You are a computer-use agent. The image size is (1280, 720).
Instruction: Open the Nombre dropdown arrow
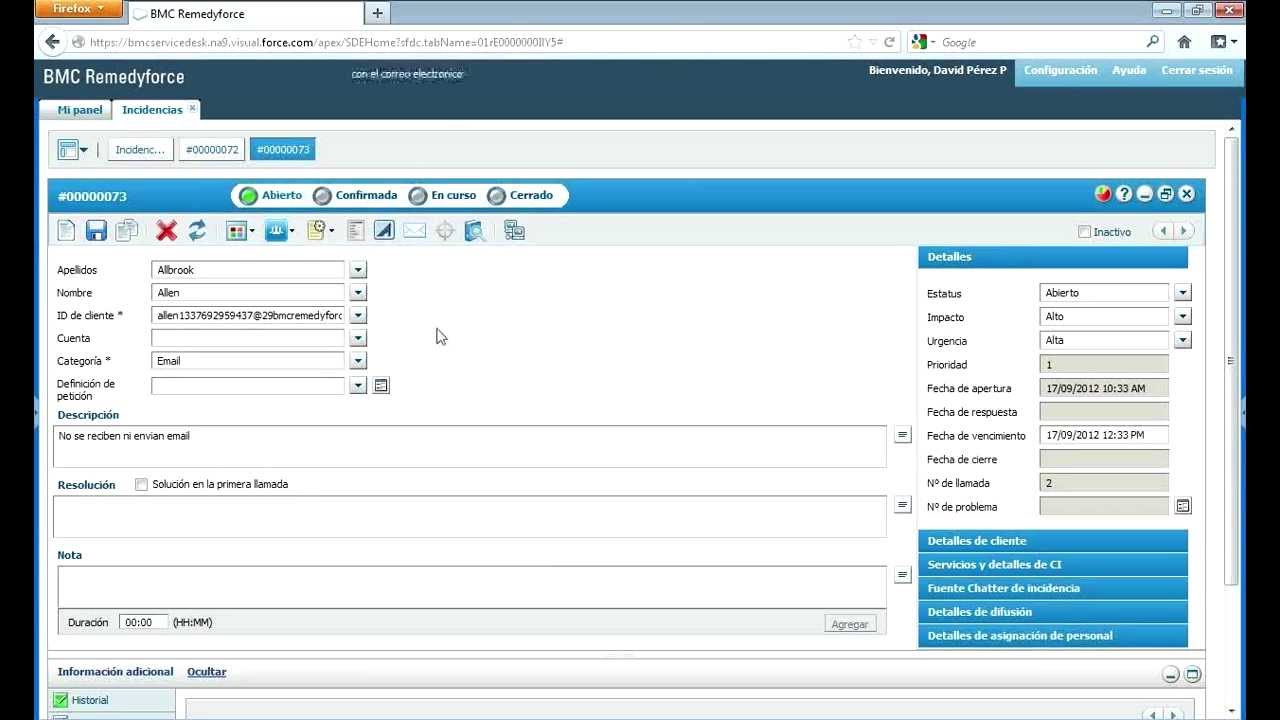pos(358,293)
